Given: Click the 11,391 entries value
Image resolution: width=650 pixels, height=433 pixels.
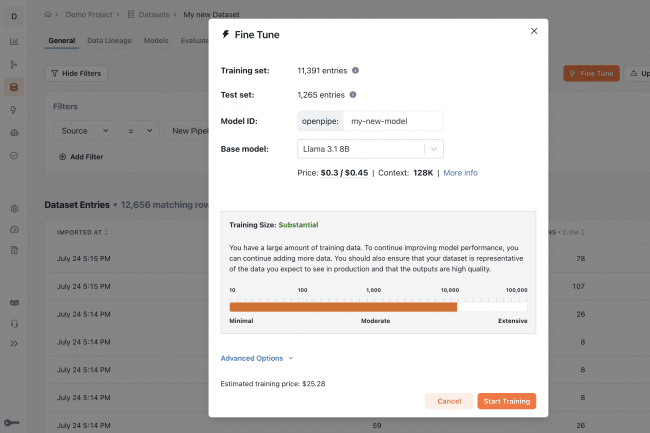Looking at the screenshot, I should [322, 71].
